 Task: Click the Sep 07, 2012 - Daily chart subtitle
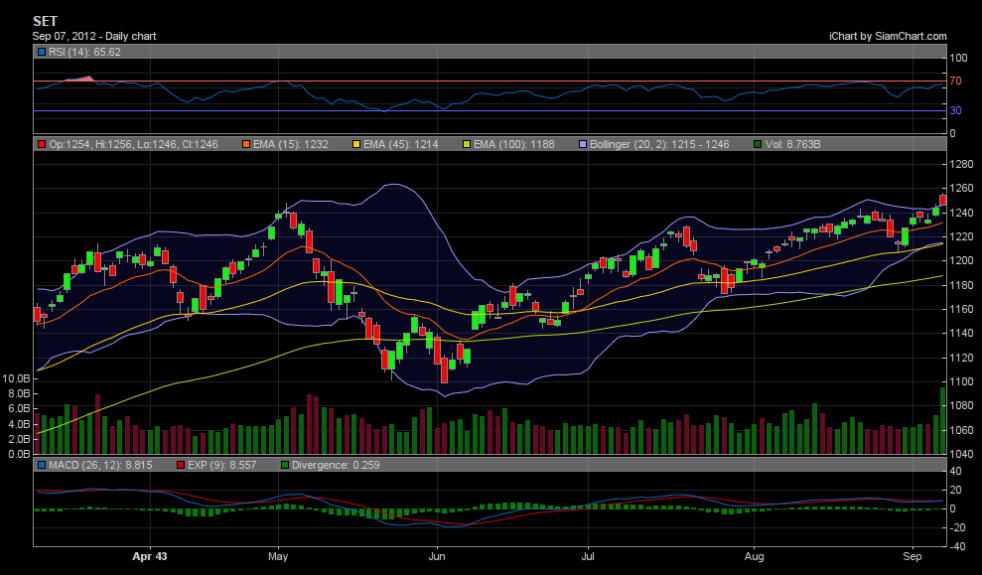[x=94, y=36]
